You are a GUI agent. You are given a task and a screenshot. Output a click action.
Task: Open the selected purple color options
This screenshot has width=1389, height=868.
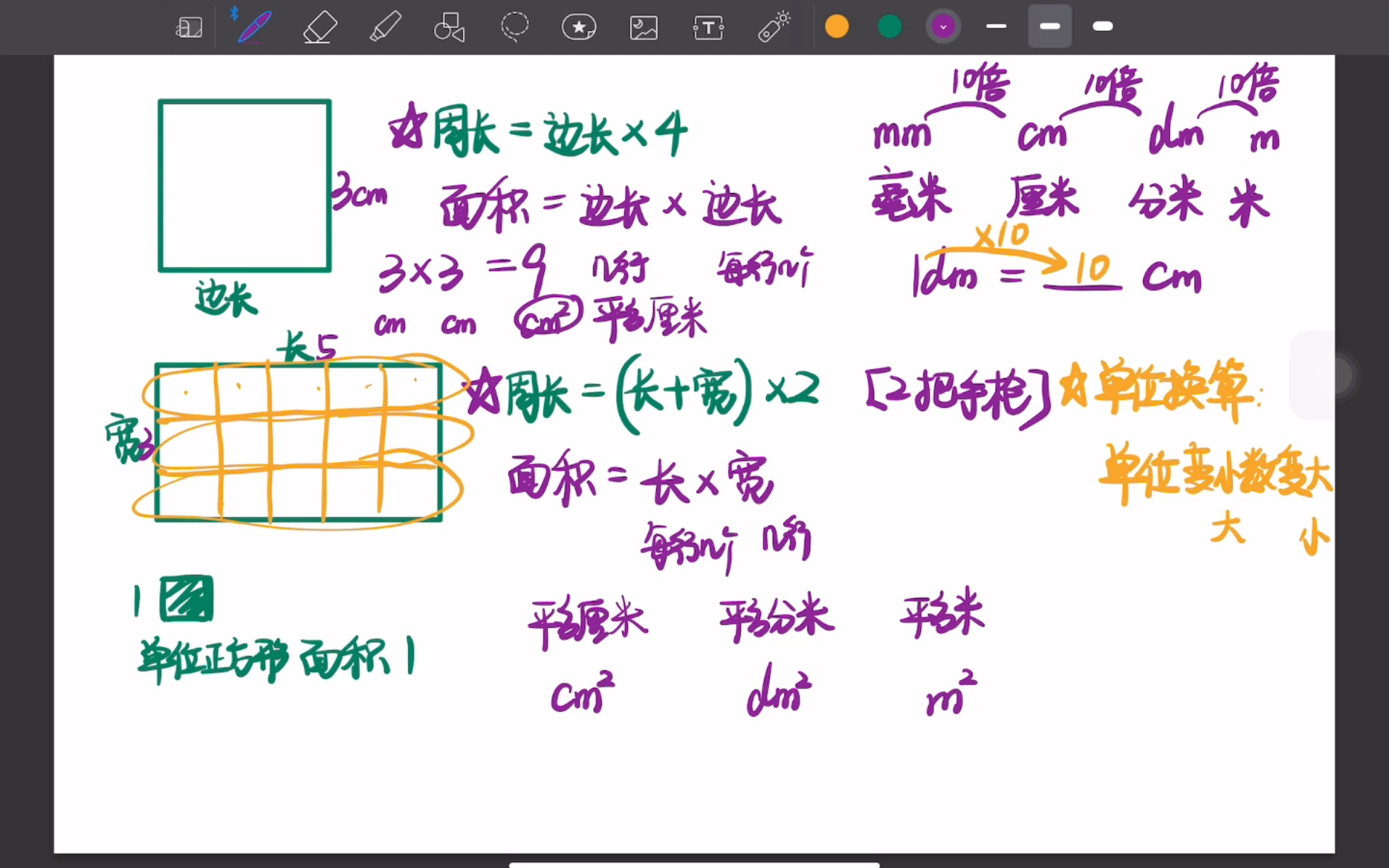943,27
